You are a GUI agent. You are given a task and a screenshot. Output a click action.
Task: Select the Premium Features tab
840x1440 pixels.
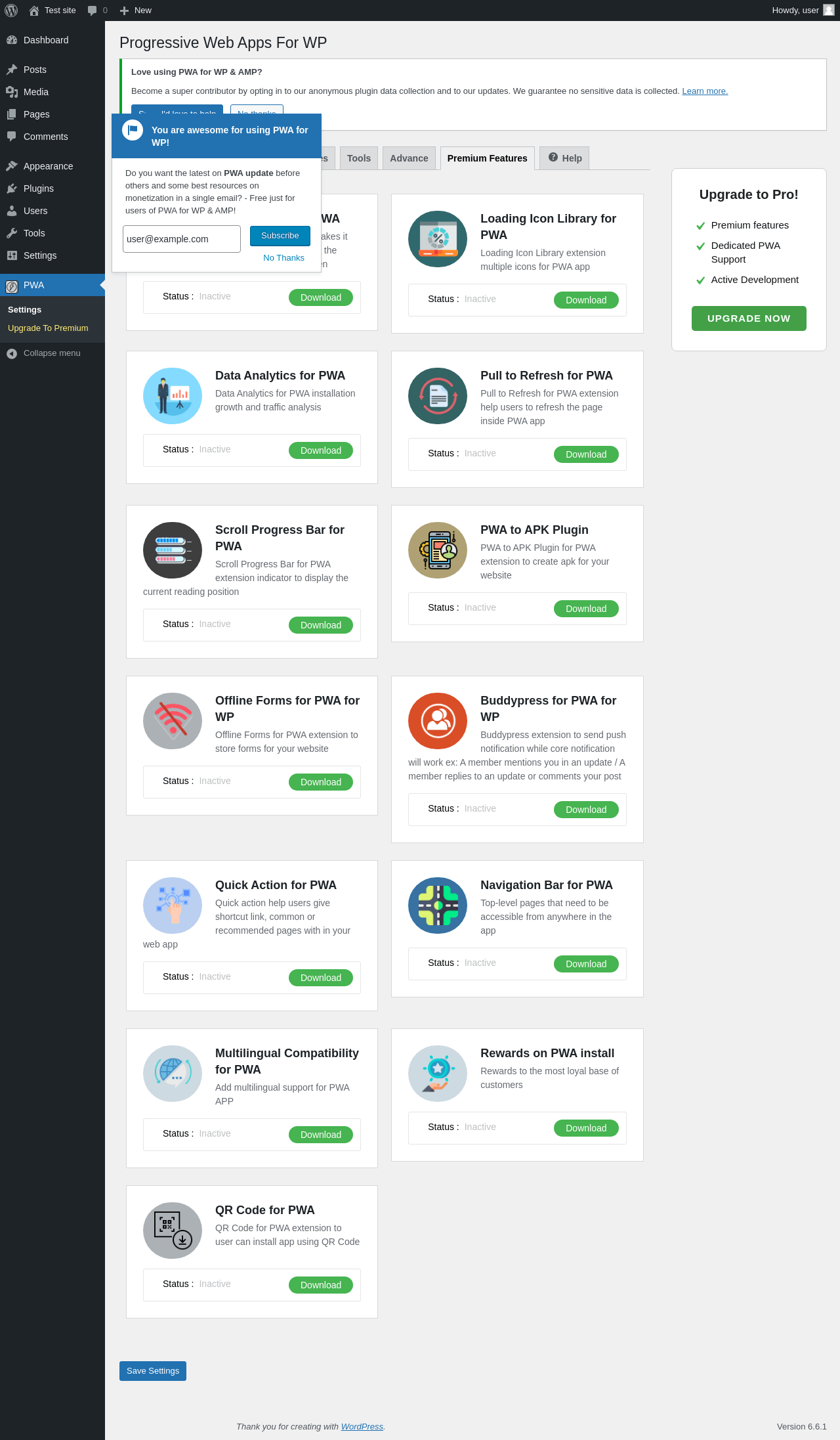[488, 158]
